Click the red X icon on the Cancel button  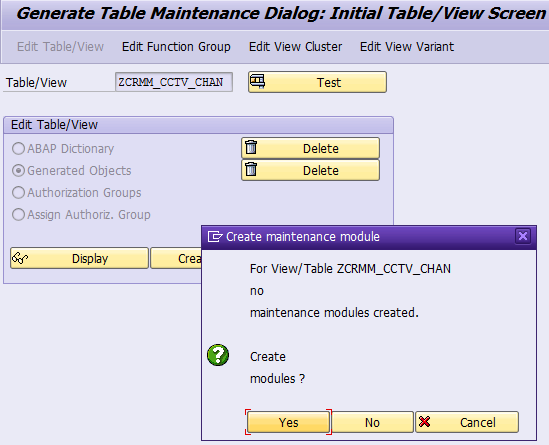click(424, 422)
